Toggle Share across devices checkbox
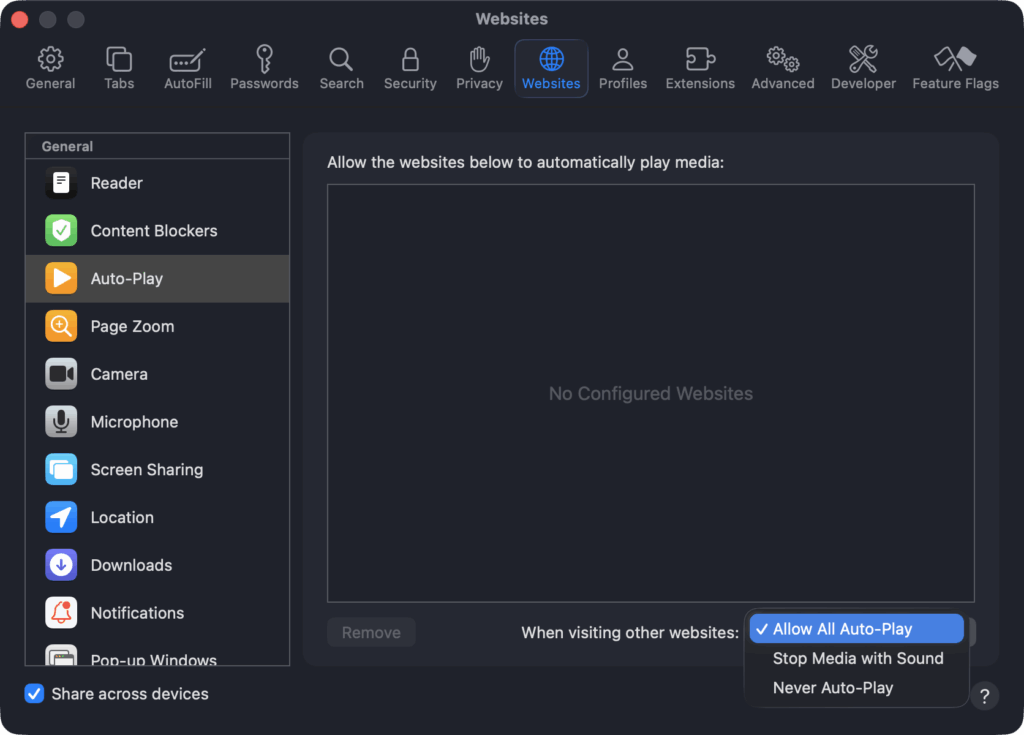 35,694
